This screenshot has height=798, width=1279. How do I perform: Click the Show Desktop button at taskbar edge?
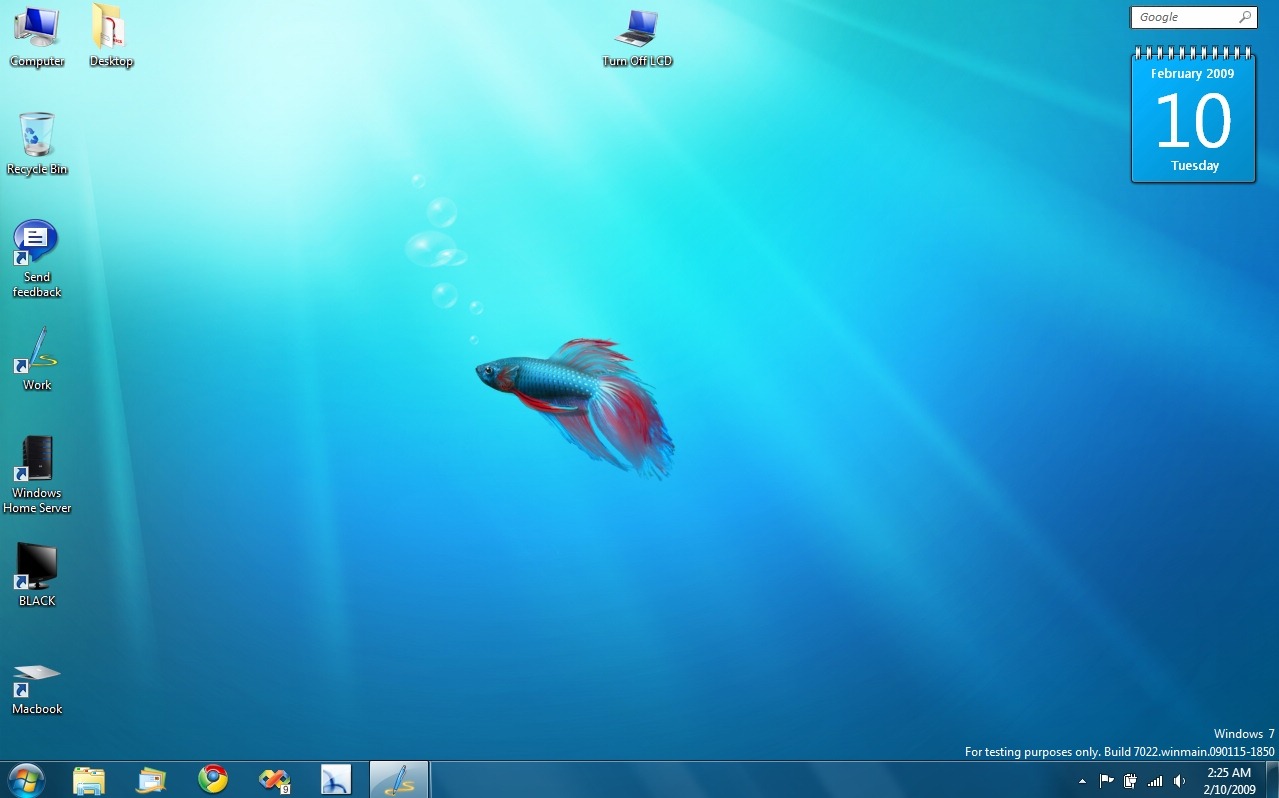tap(1272, 780)
